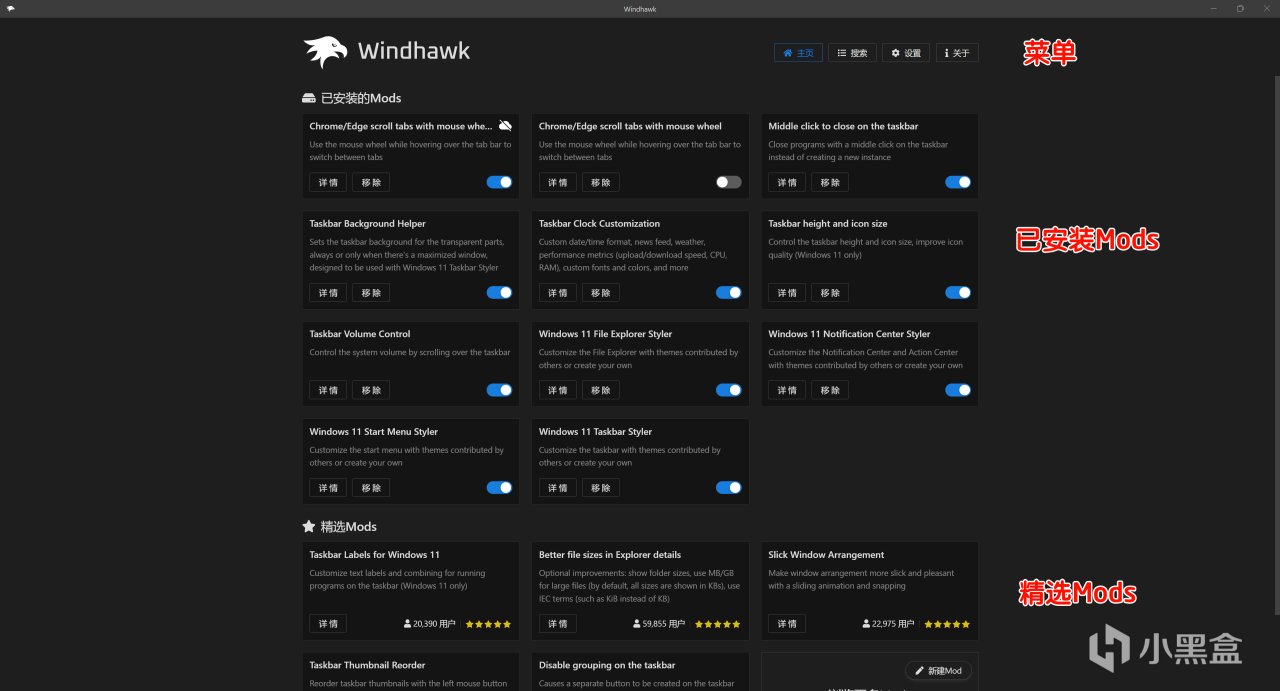Remove Windows 11 Start Menu Styler
The height and width of the screenshot is (691, 1280).
pyautogui.click(x=371, y=488)
